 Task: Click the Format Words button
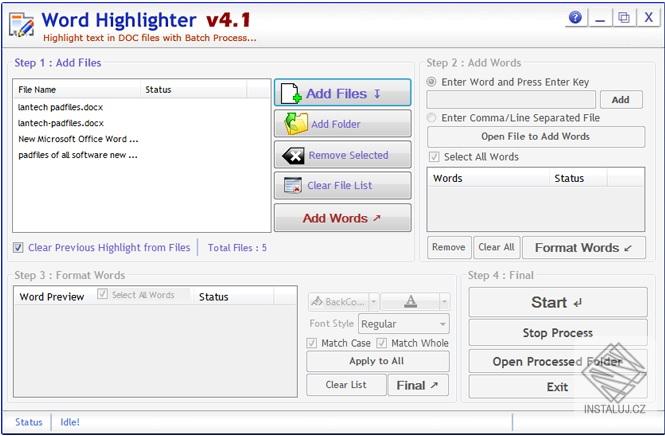(584, 247)
